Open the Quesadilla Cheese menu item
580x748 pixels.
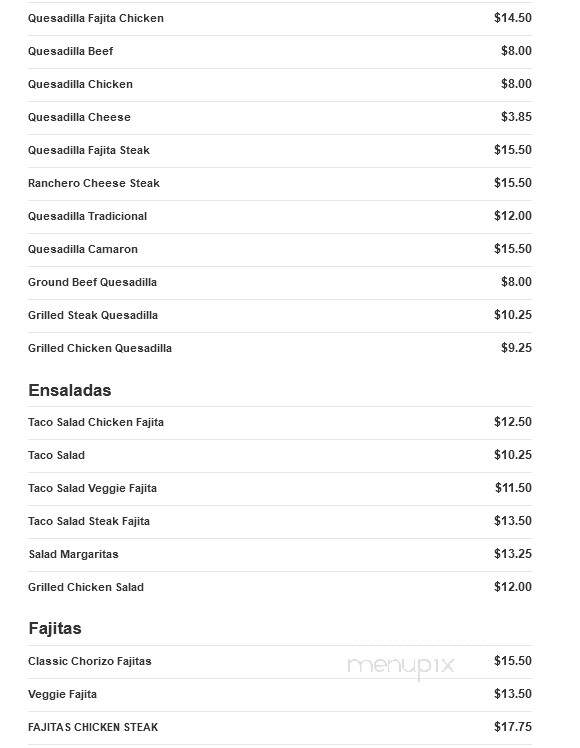pos(280,117)
